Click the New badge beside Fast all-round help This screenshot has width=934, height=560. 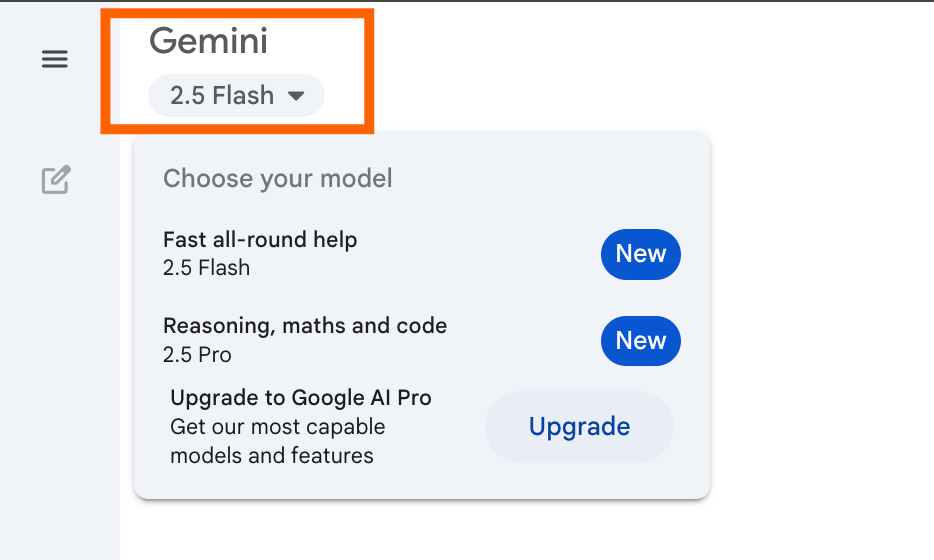point(640,254)
